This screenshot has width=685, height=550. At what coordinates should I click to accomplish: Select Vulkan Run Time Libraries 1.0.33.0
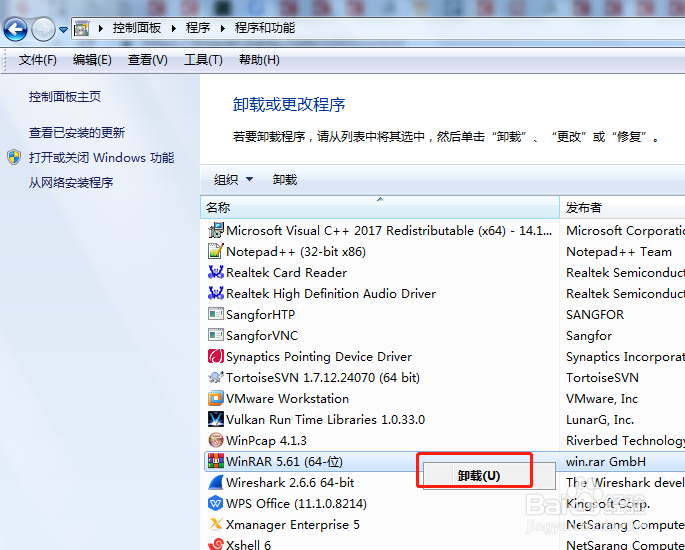(x=325, y=419)
